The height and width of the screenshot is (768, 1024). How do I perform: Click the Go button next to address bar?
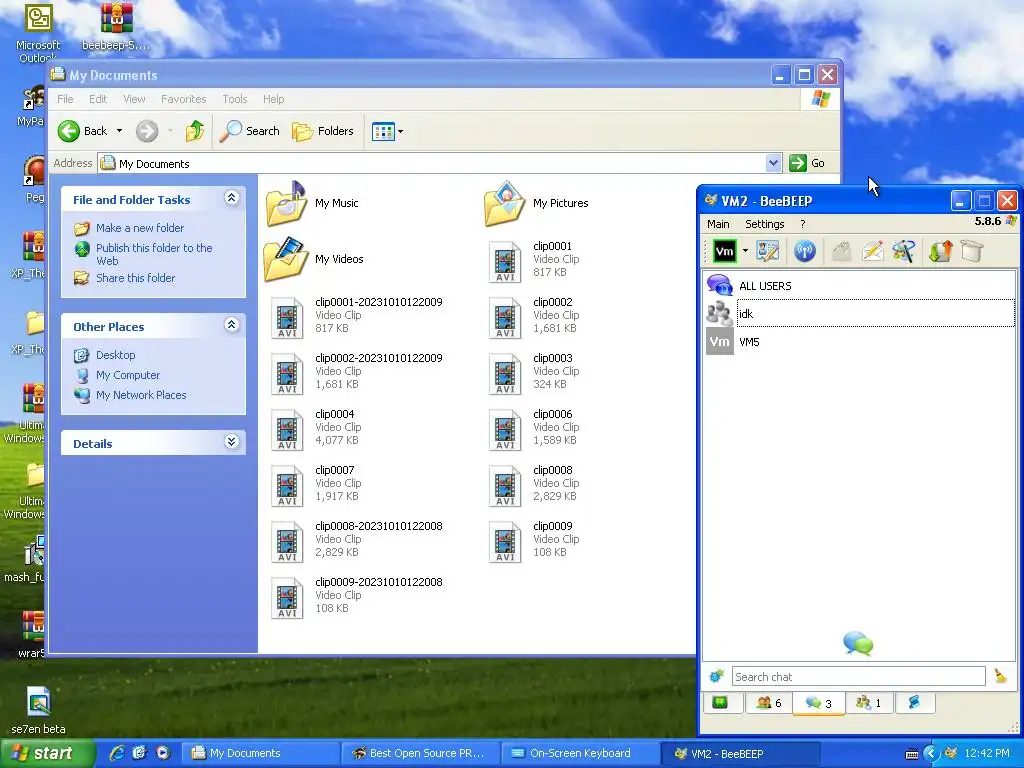[807, 163]
